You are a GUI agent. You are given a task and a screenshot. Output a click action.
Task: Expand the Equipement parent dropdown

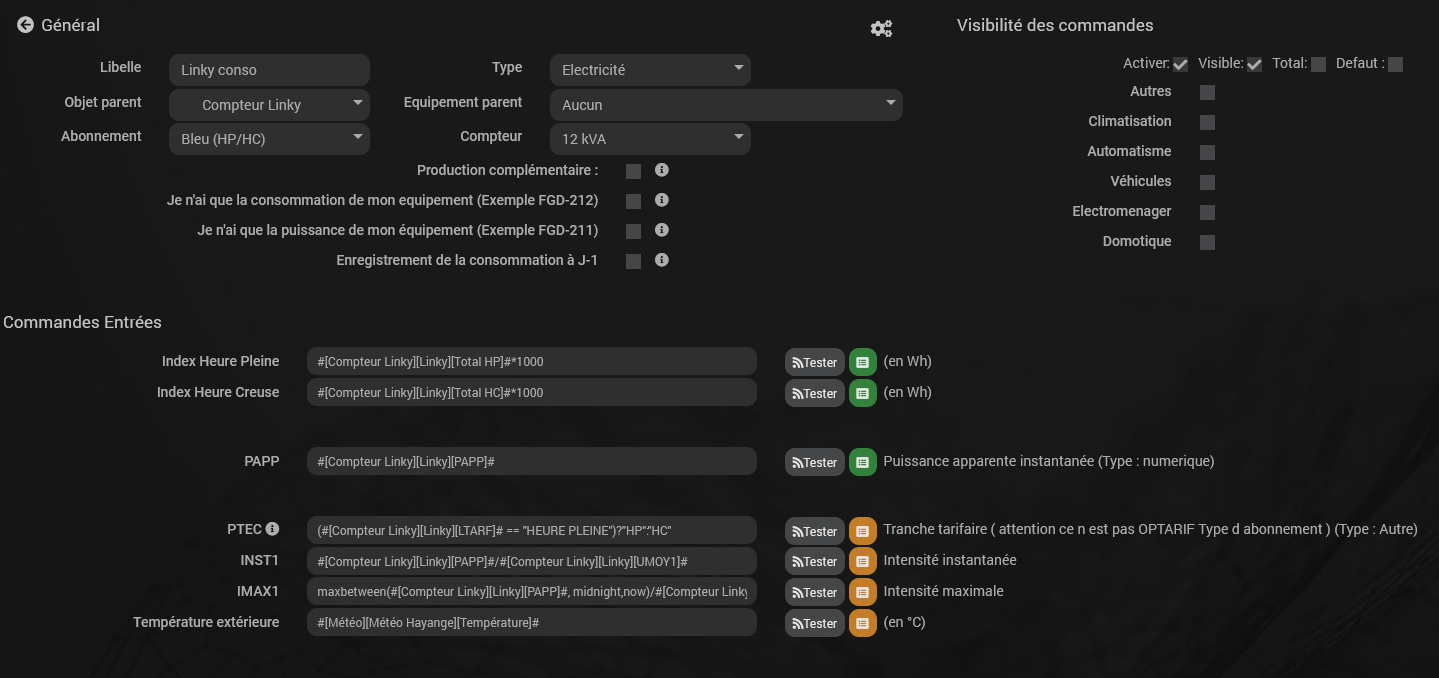(726, 105)
